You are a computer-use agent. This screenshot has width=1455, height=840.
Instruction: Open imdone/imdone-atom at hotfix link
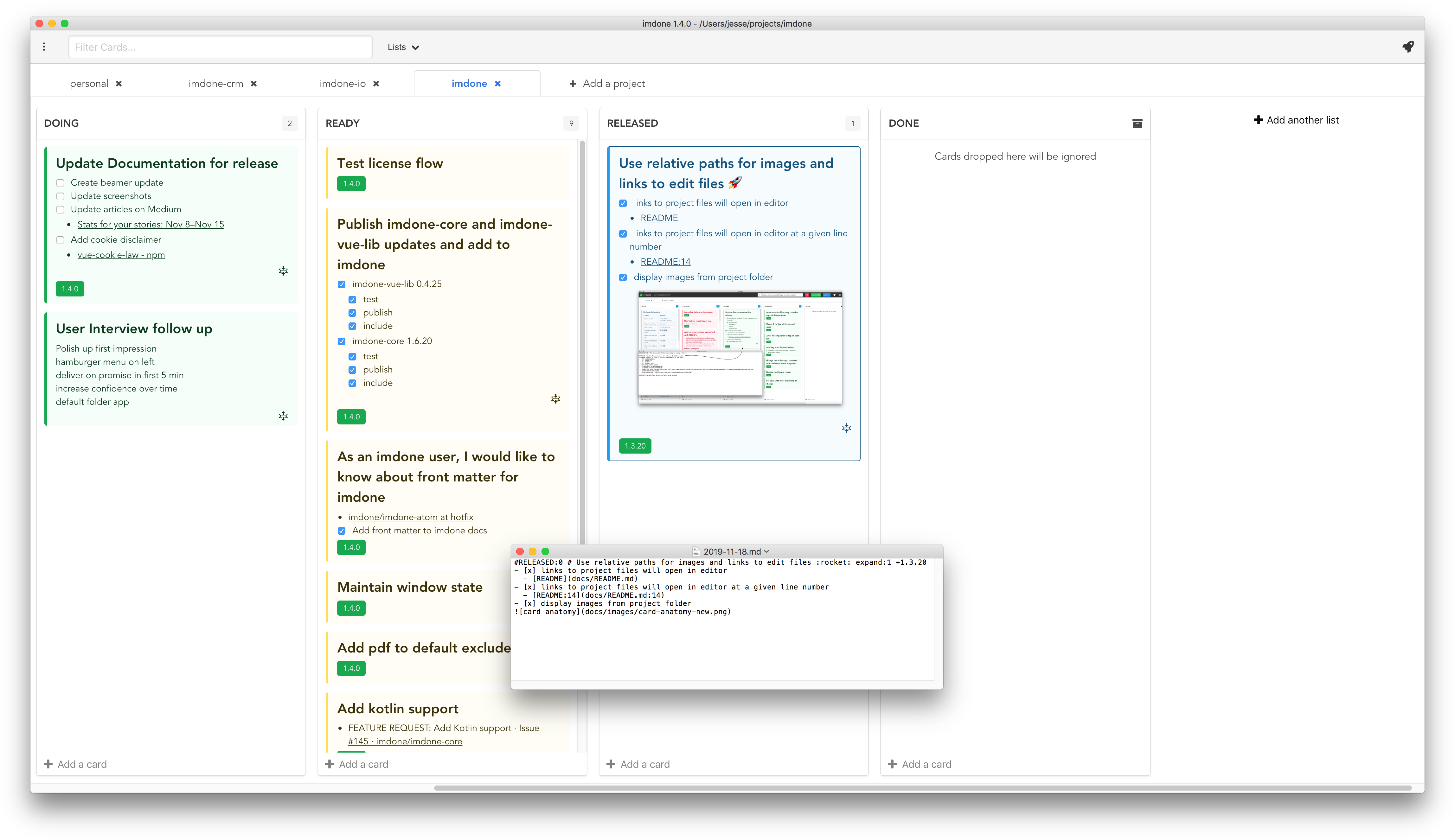[410, 517]
